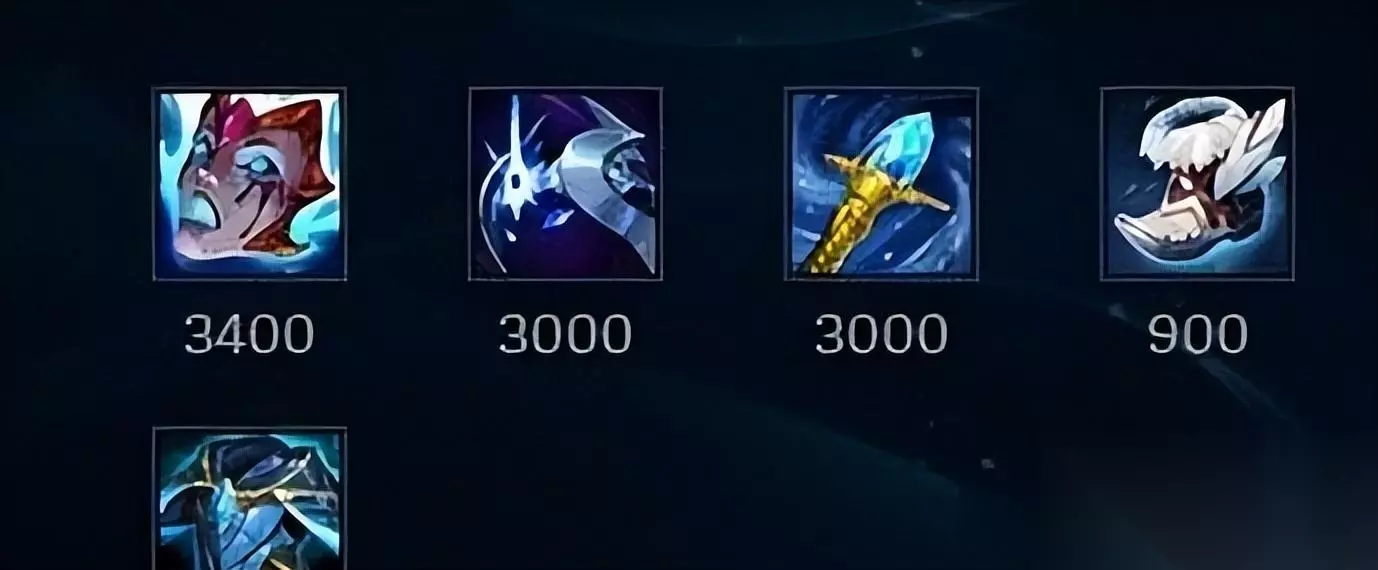Choose the golden hammer with crystal icon
The image size is (1378, 570).
[881, 184]
